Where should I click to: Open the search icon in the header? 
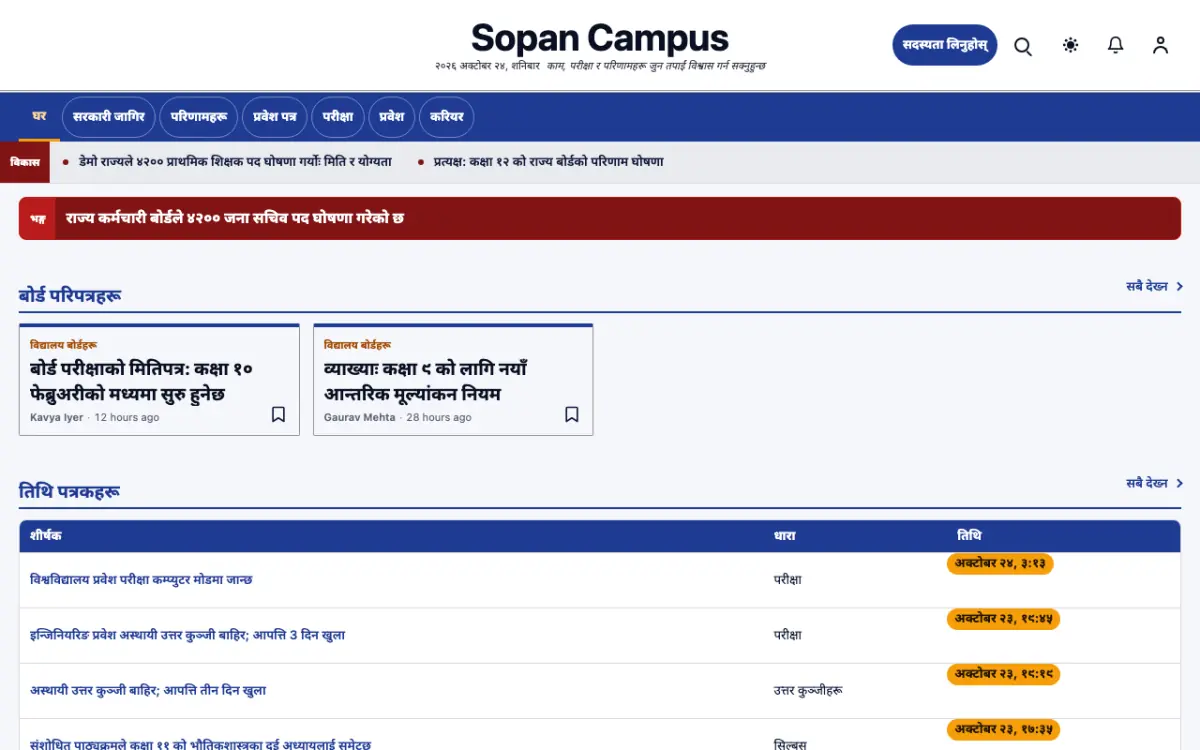[x=1023, y=45]
